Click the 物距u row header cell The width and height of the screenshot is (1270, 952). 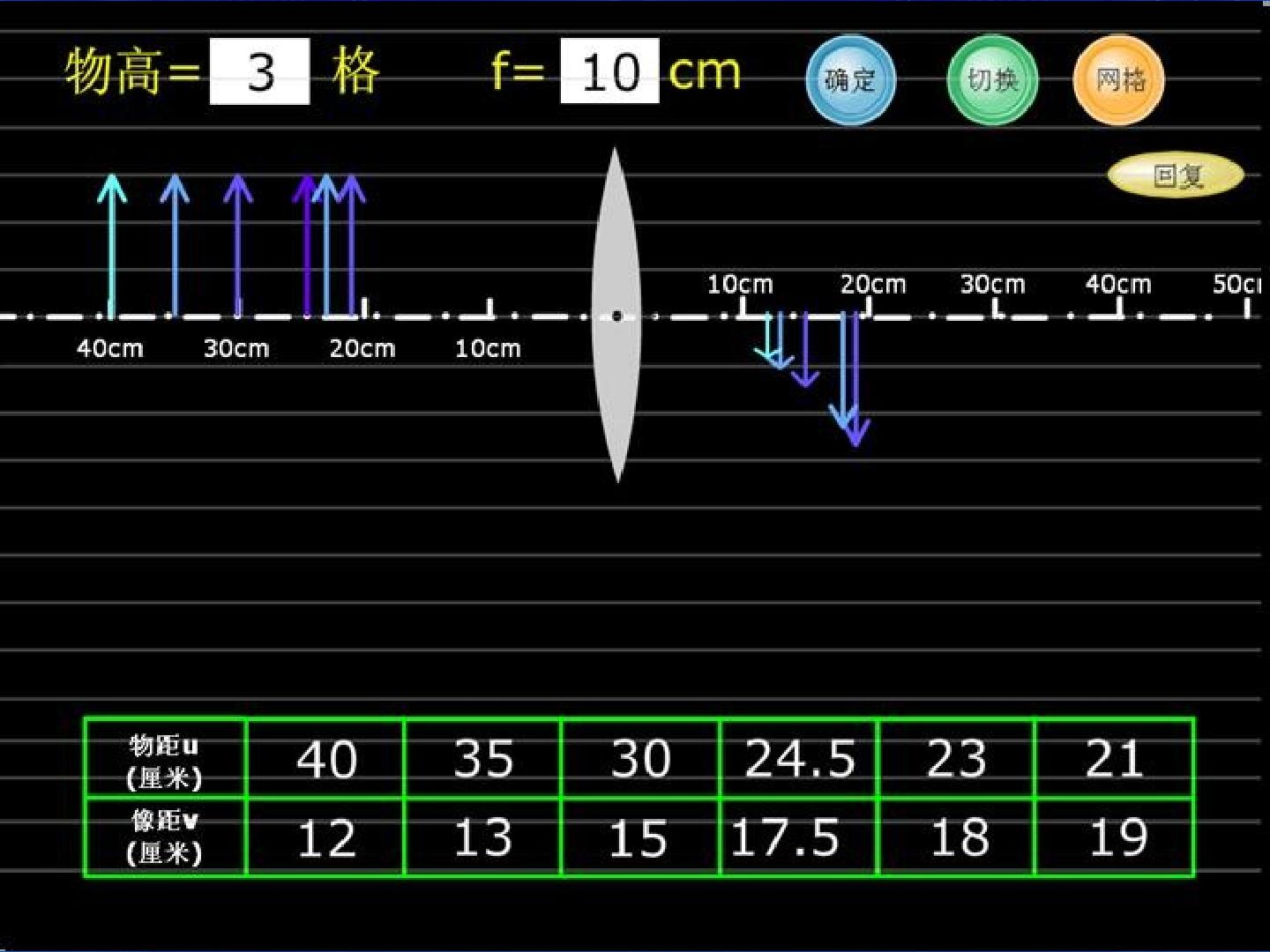pos(165,759)
